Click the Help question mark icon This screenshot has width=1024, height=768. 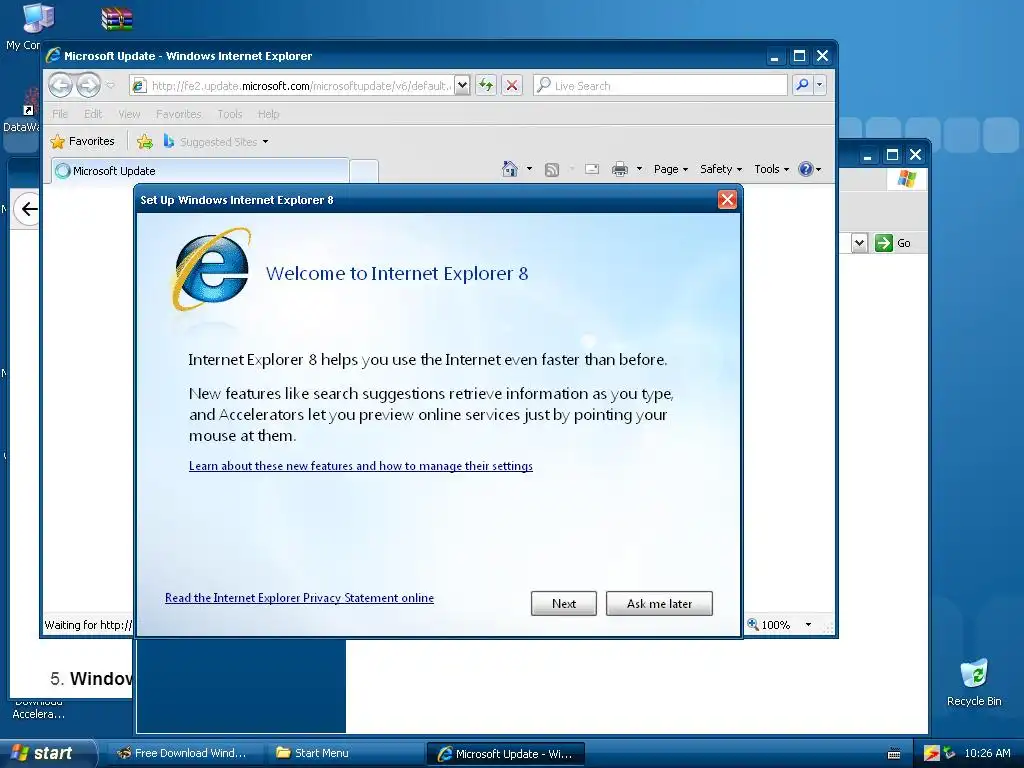click(x=807, y=169)
